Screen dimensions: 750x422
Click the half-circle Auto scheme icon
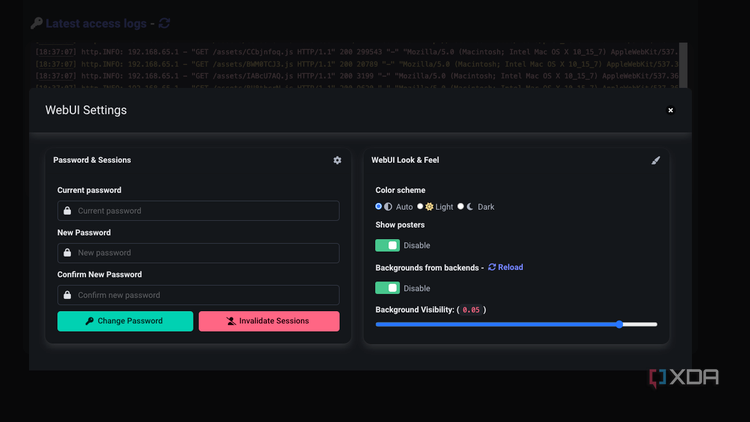coord(388,207)
